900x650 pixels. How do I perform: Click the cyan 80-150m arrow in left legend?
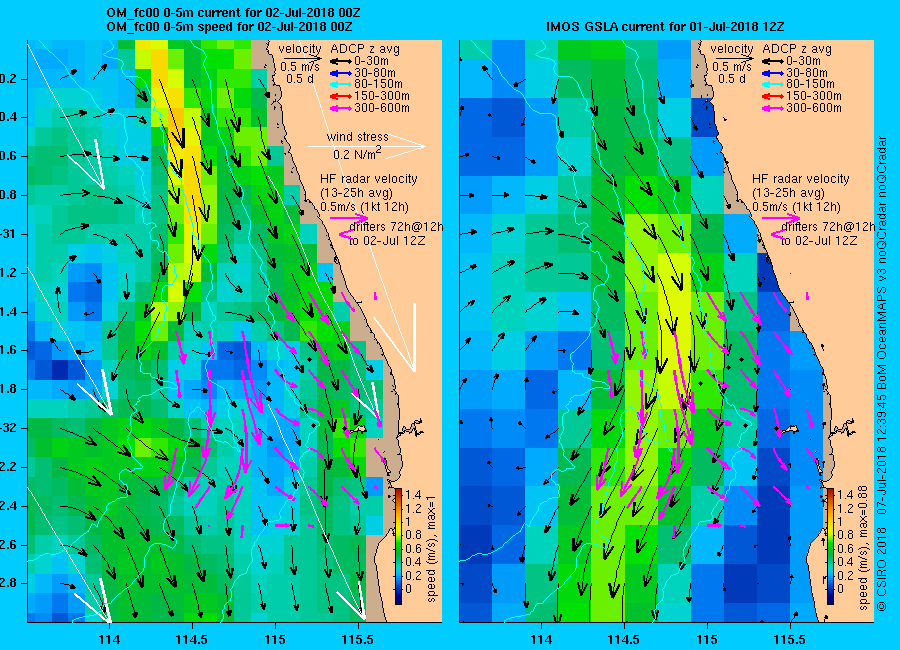point(342,84)
